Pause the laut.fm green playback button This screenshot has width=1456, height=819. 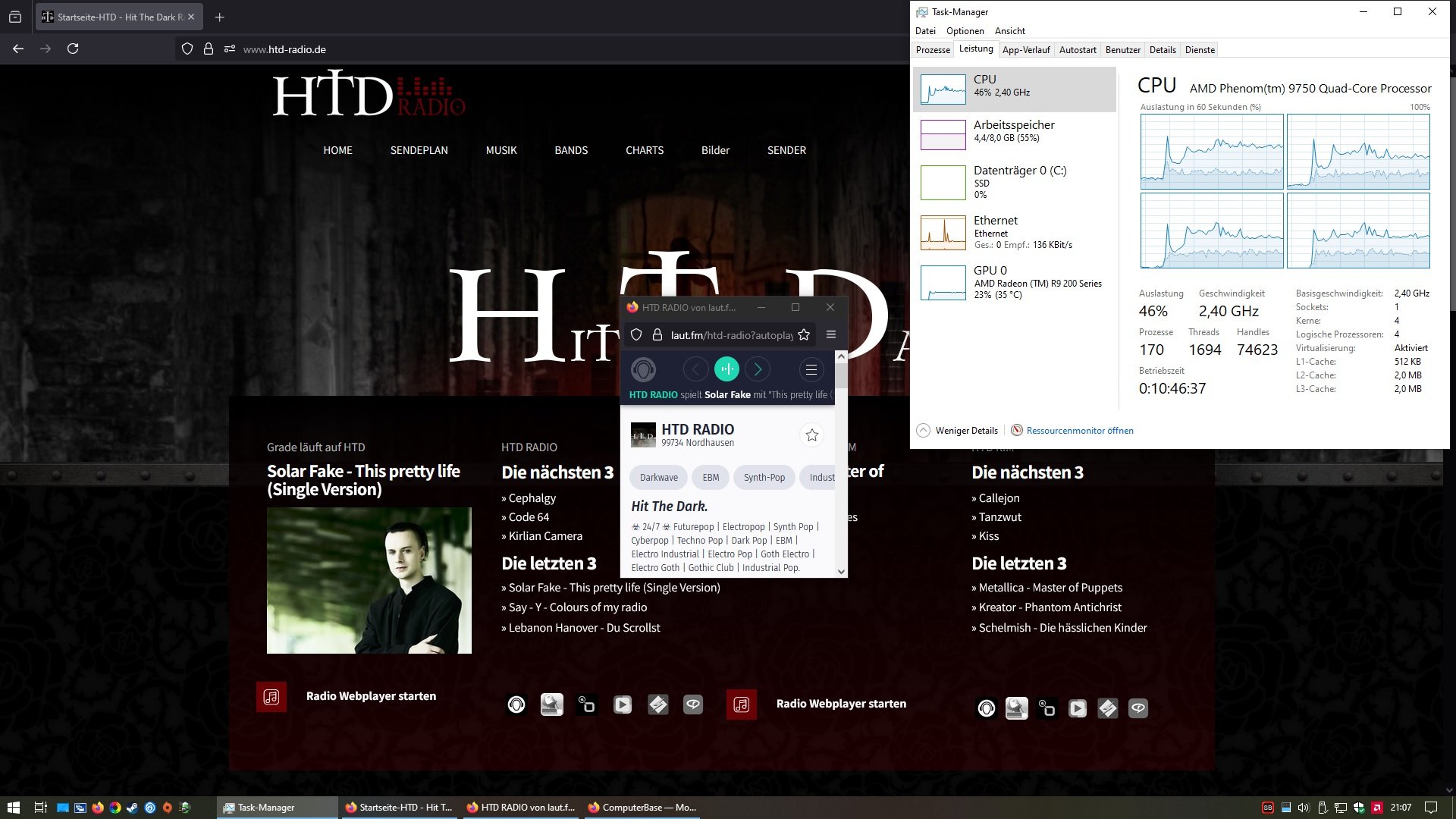point(726,369)
